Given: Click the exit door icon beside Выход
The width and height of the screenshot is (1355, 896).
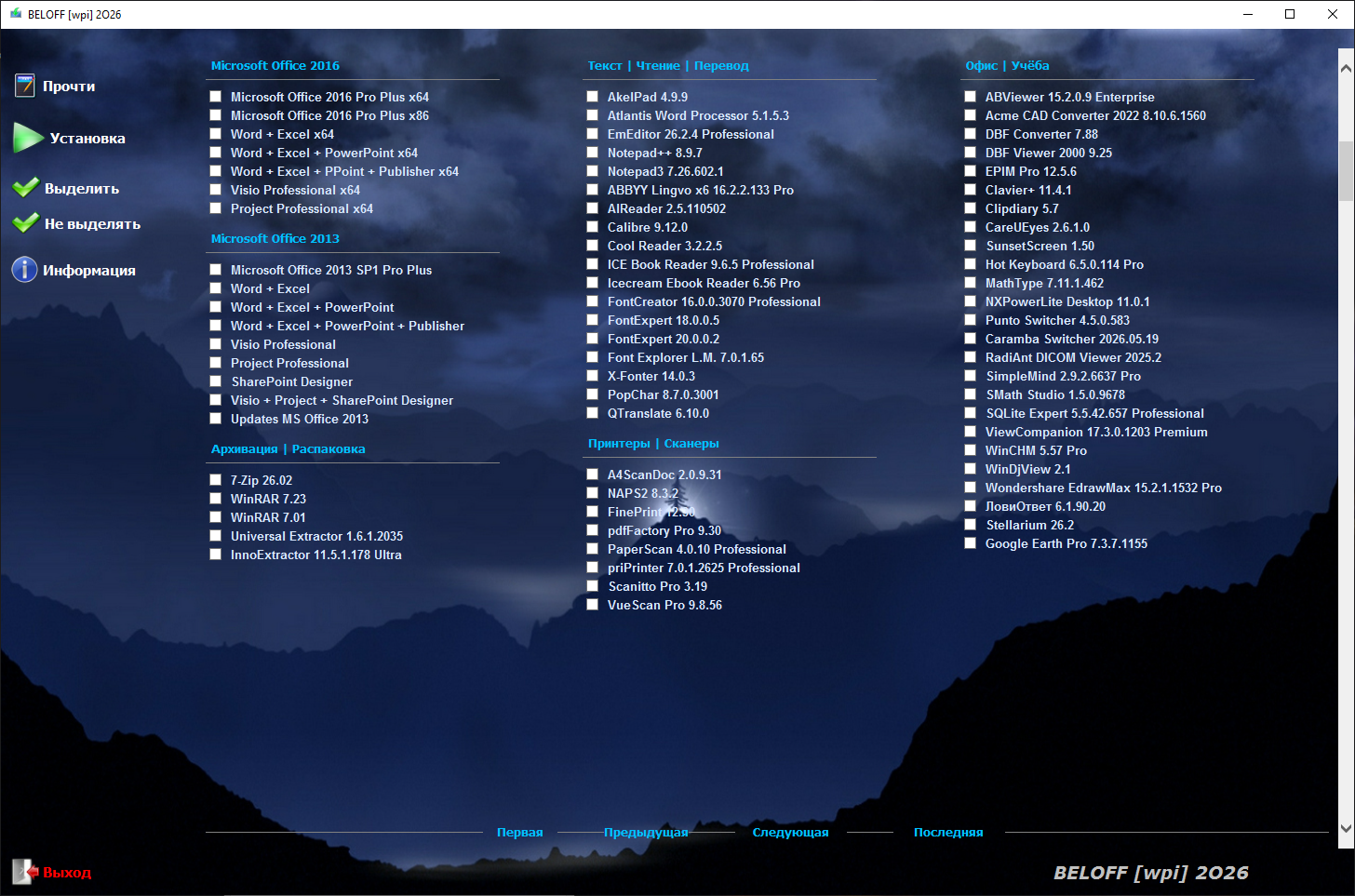Looking at the screenshot, I should point(24,872).
